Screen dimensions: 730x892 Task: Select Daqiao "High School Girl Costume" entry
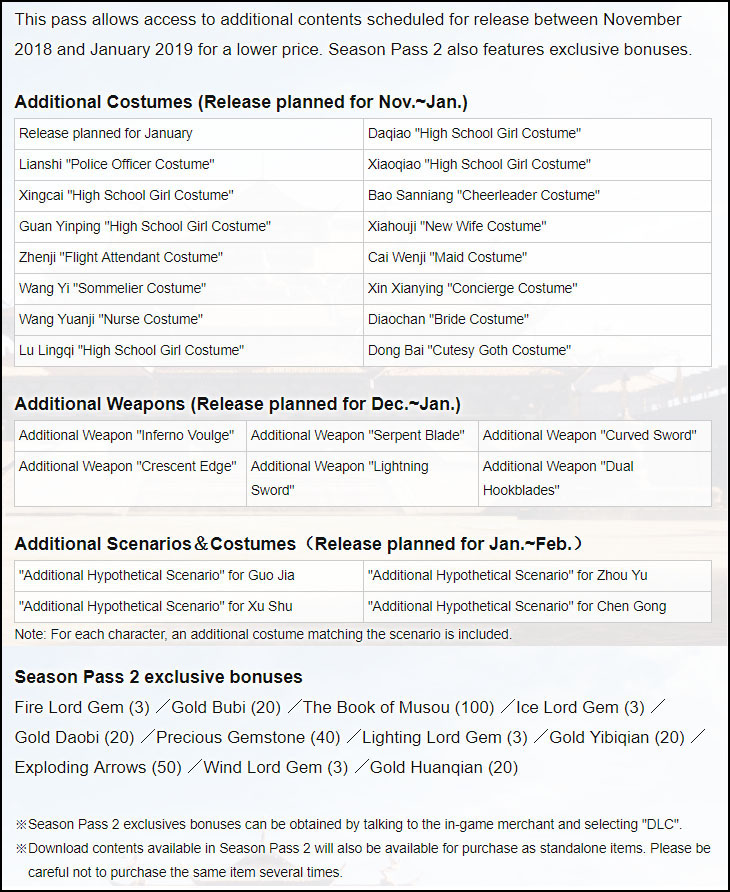(474, 133)
